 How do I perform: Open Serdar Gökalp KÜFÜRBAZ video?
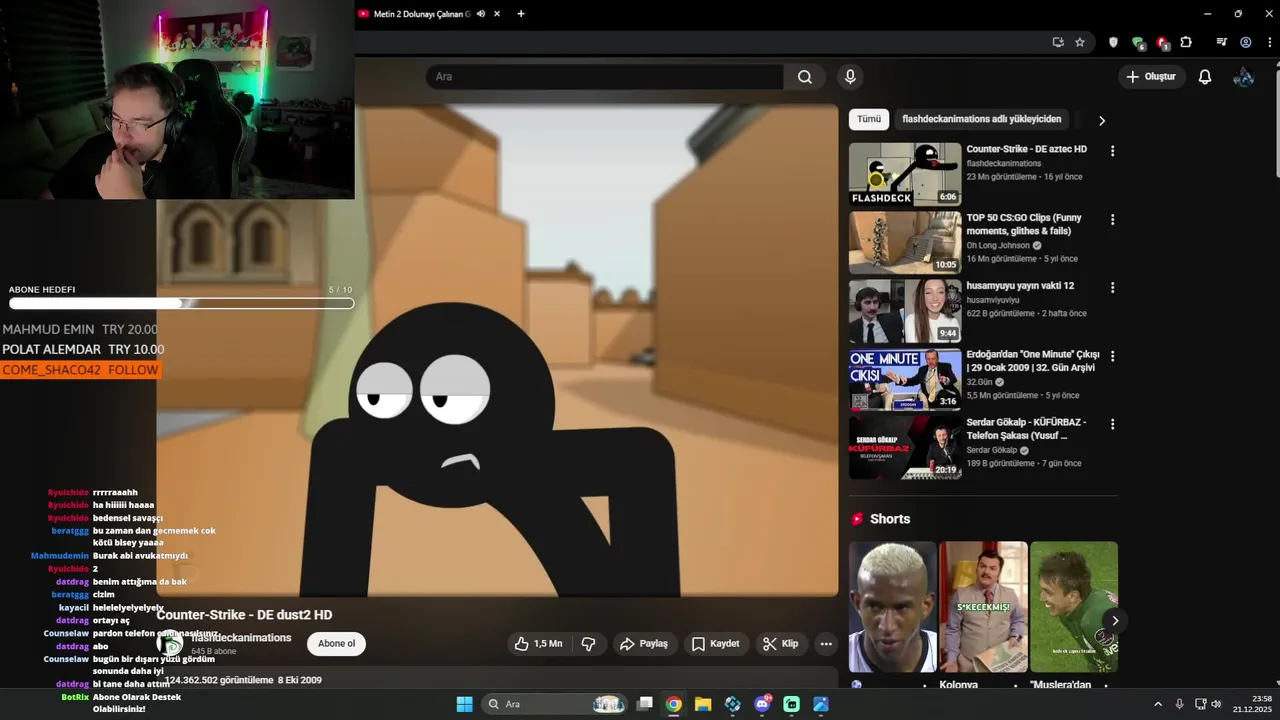pyautogui.click(x=905, y=448)
